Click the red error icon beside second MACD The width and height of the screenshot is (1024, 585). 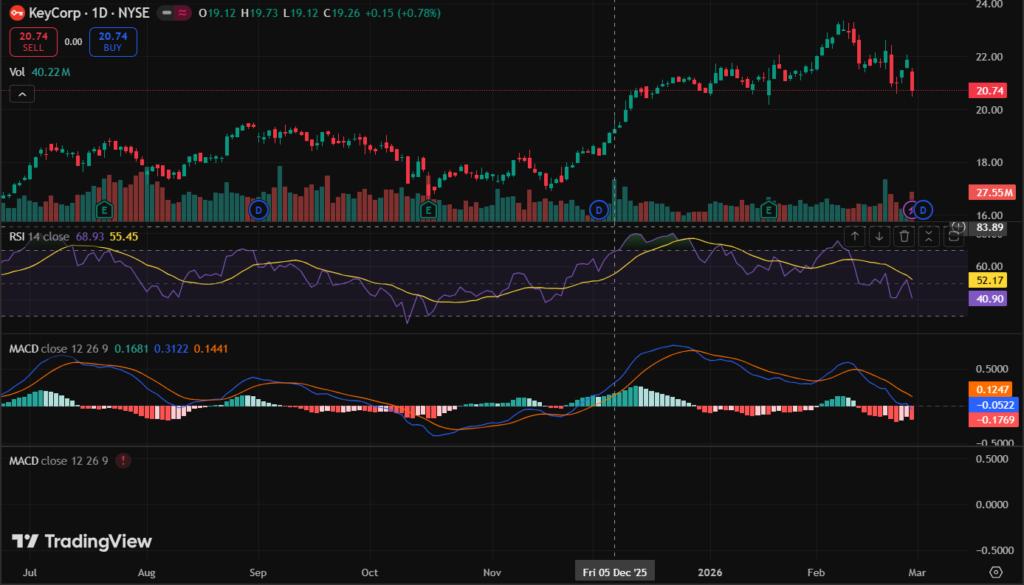pos(123,461)
